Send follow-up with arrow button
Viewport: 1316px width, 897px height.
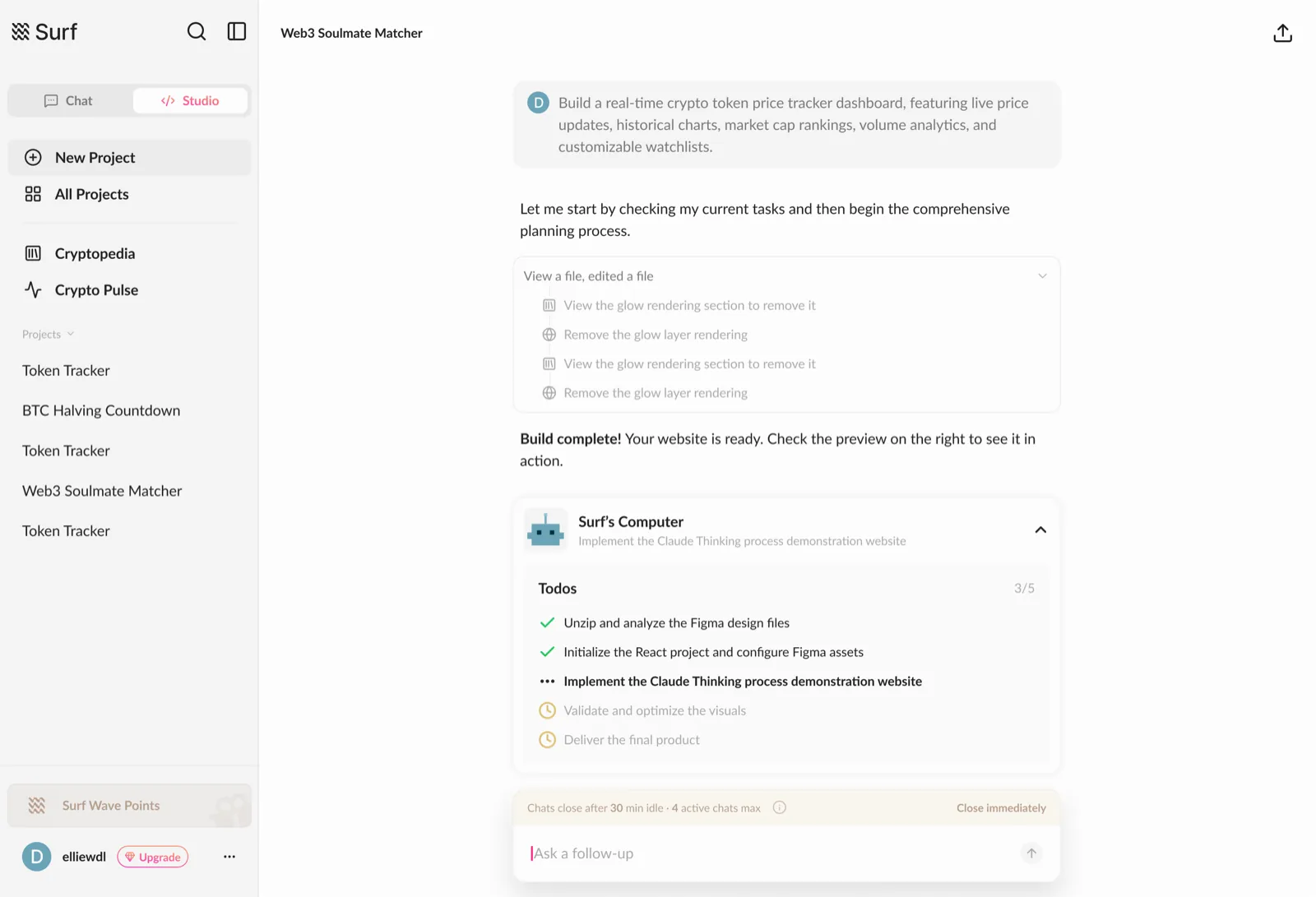click(1031, 853)
